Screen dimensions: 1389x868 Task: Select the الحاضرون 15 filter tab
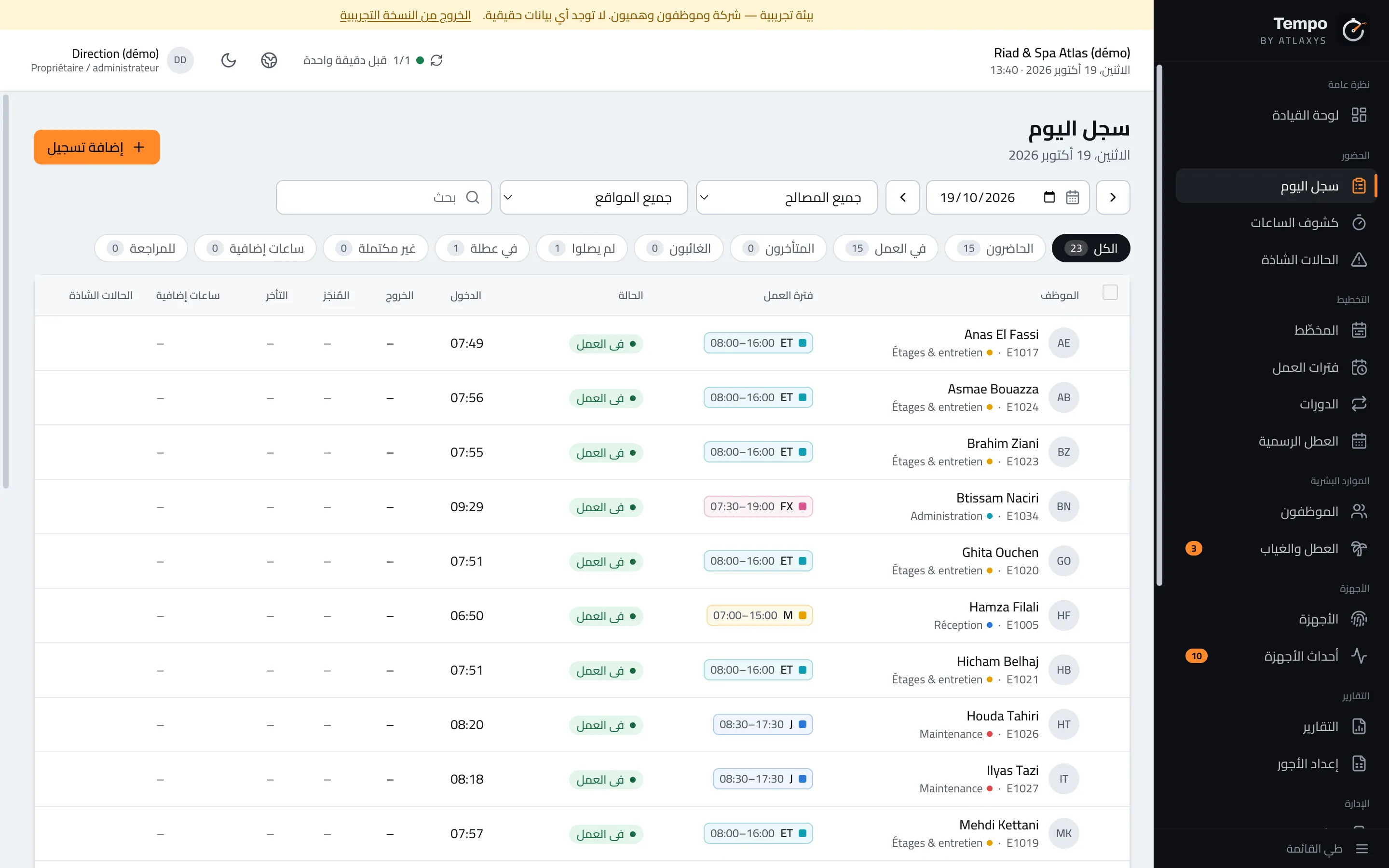click(x=994, y=248)
